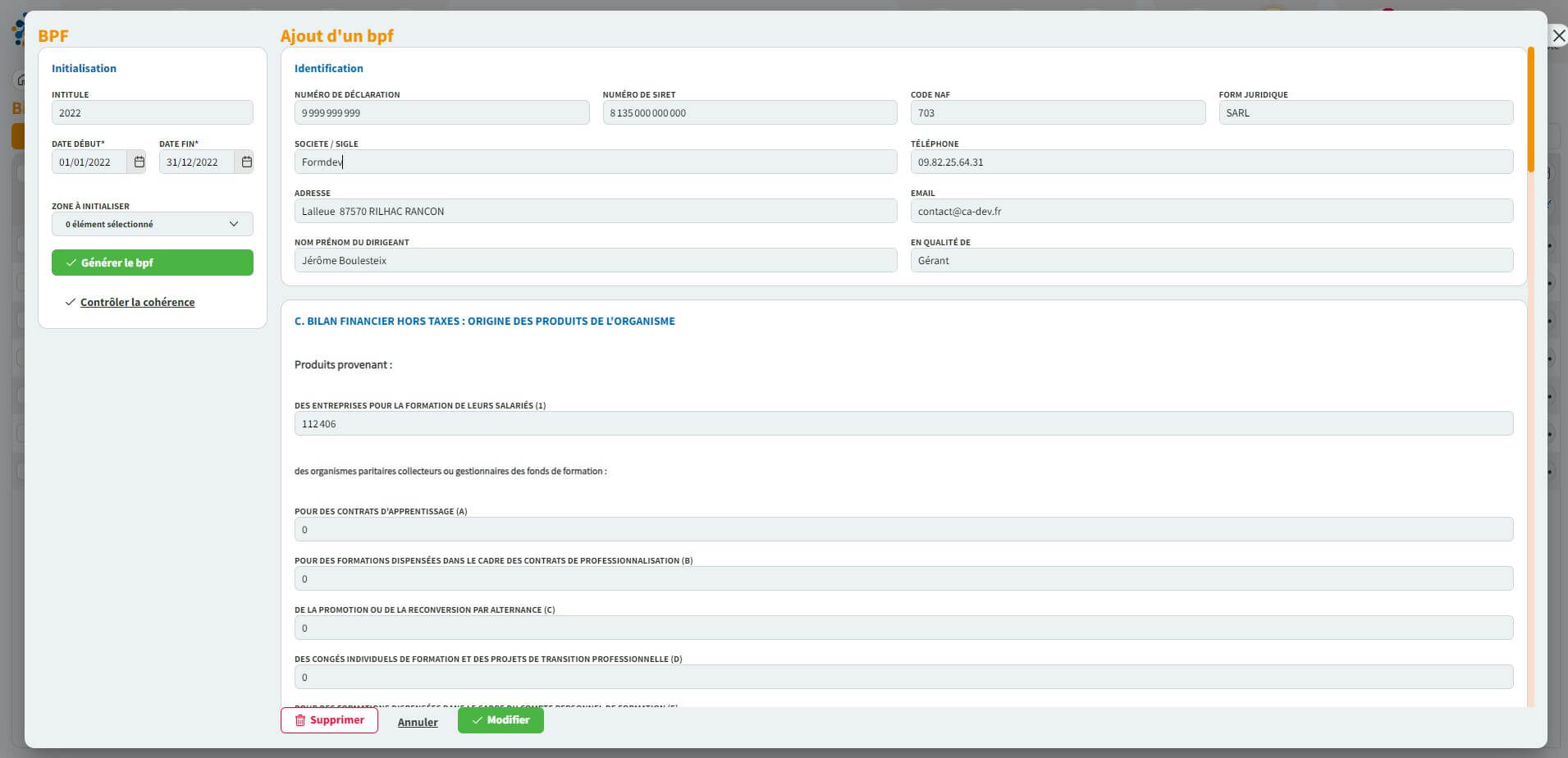Open the Date Début calendar picker
This screenshot has height=758, width=1568.
[139, 162]
